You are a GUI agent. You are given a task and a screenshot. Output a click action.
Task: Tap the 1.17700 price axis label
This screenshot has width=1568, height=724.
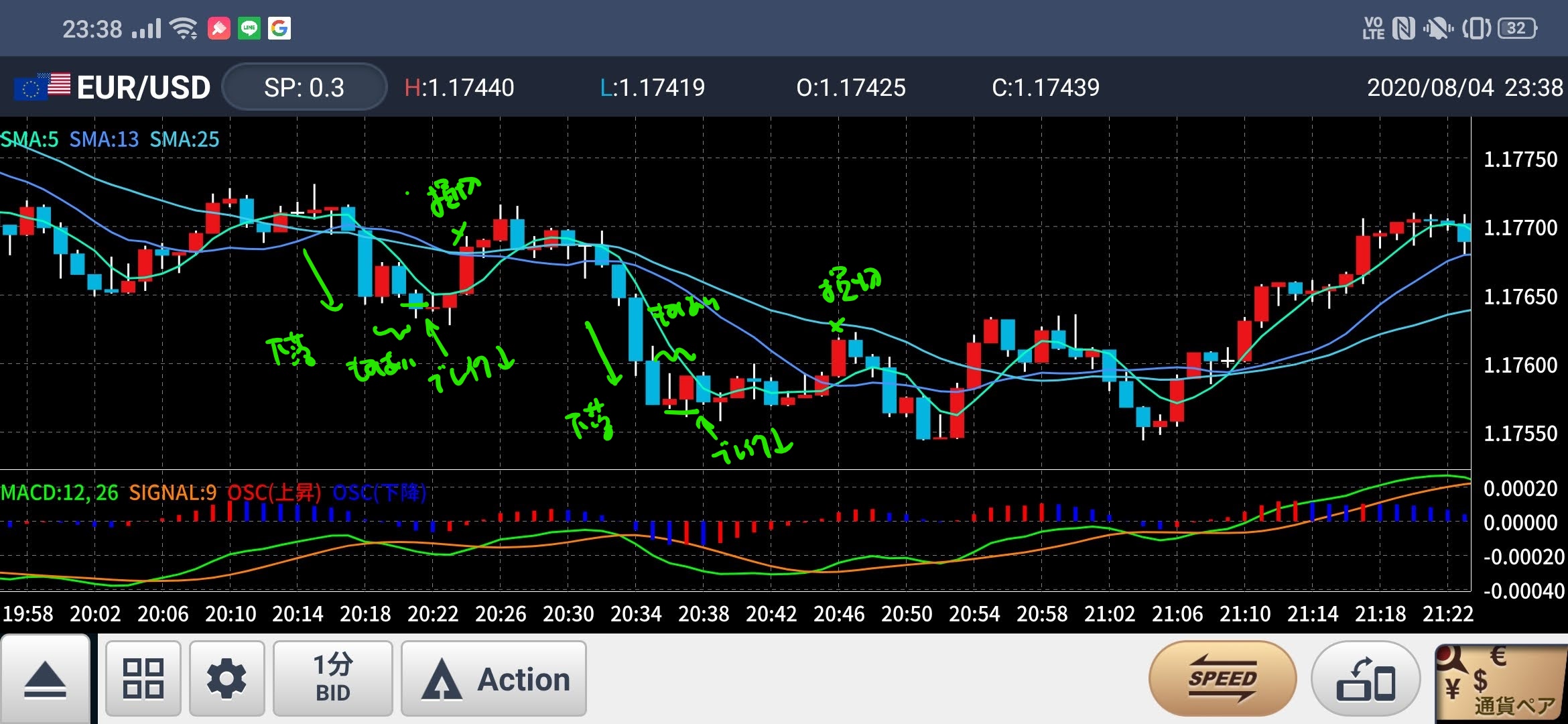(1520, 228)
